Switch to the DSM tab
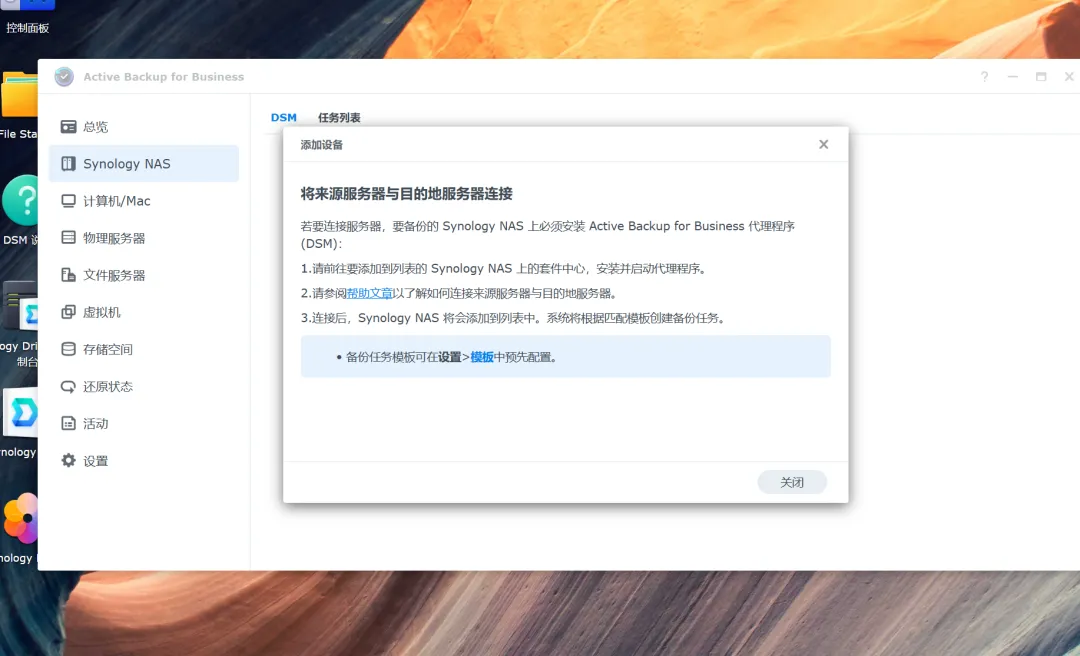The width and height of the screenshot is (1080, 656). pyautogui.click(x=283, y=117)
